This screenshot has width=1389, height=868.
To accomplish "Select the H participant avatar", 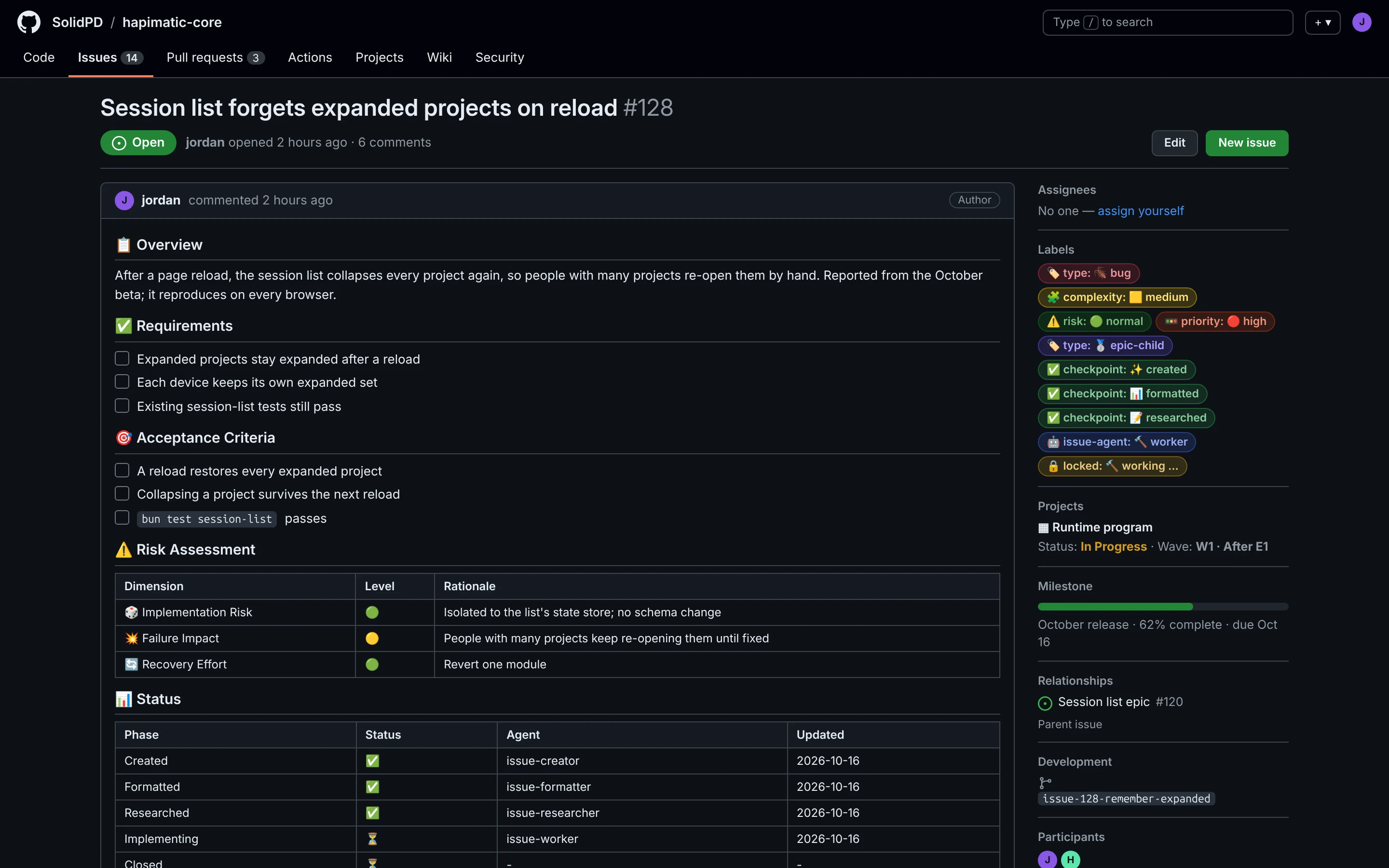I will [1071, 859].
